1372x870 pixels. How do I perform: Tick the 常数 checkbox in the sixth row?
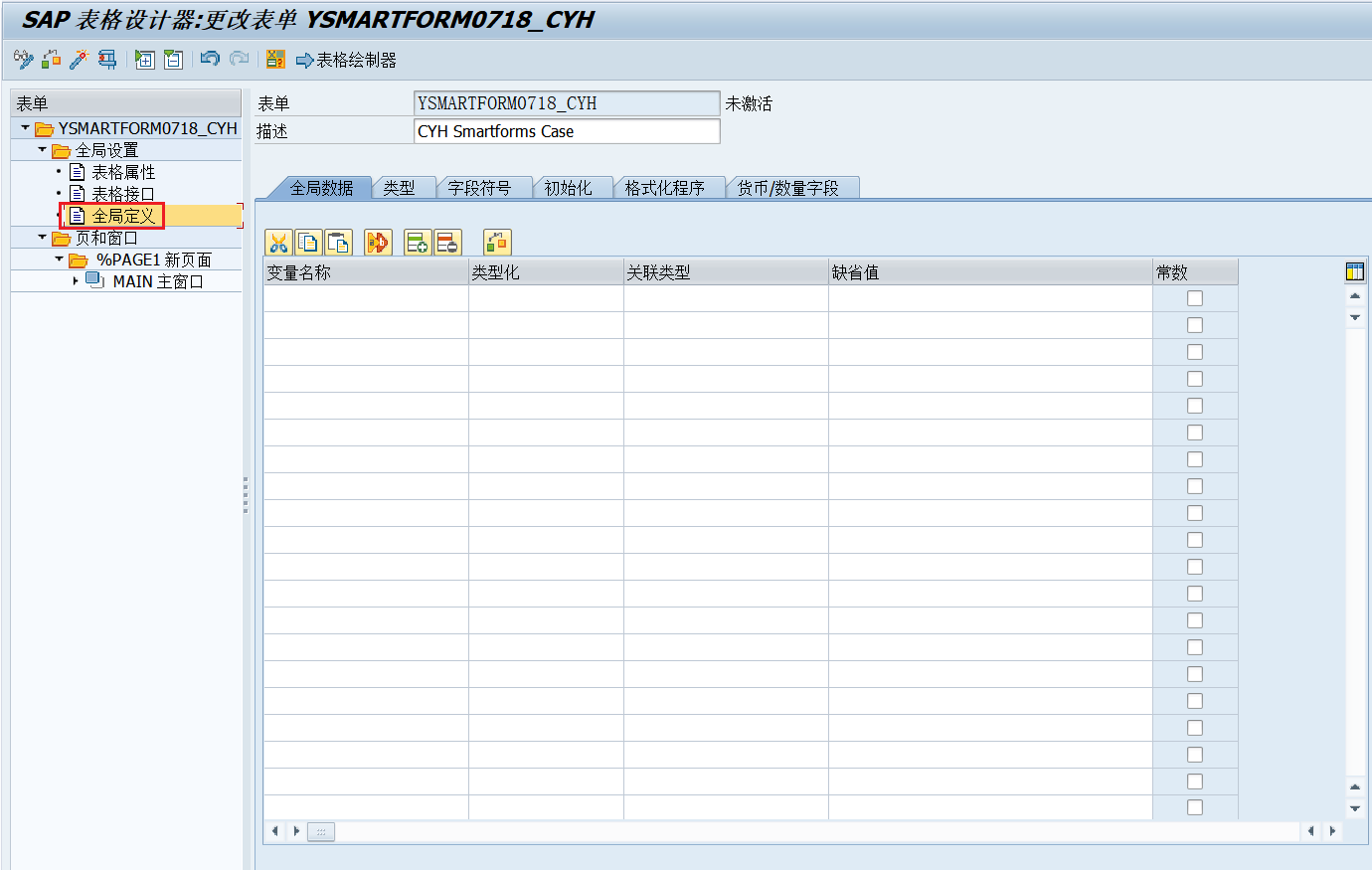(x=1195, y=433)
